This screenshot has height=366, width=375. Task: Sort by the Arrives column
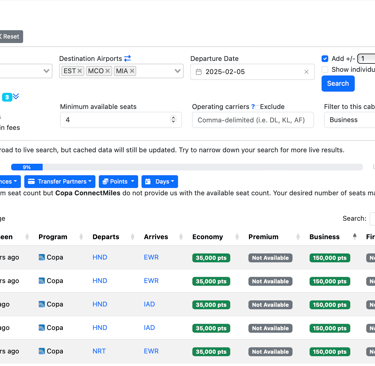click(x=163, y=237)
